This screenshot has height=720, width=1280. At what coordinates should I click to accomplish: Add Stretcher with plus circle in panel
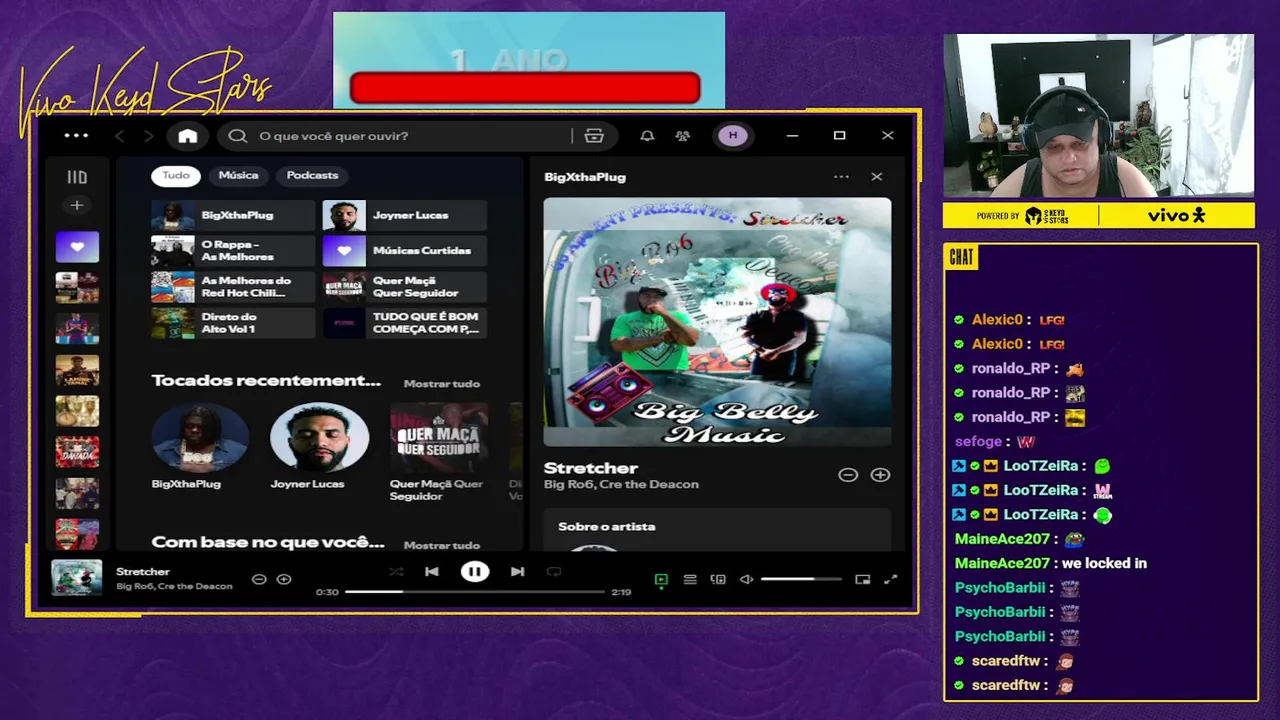pyautogui.click(x=880, y=475)
